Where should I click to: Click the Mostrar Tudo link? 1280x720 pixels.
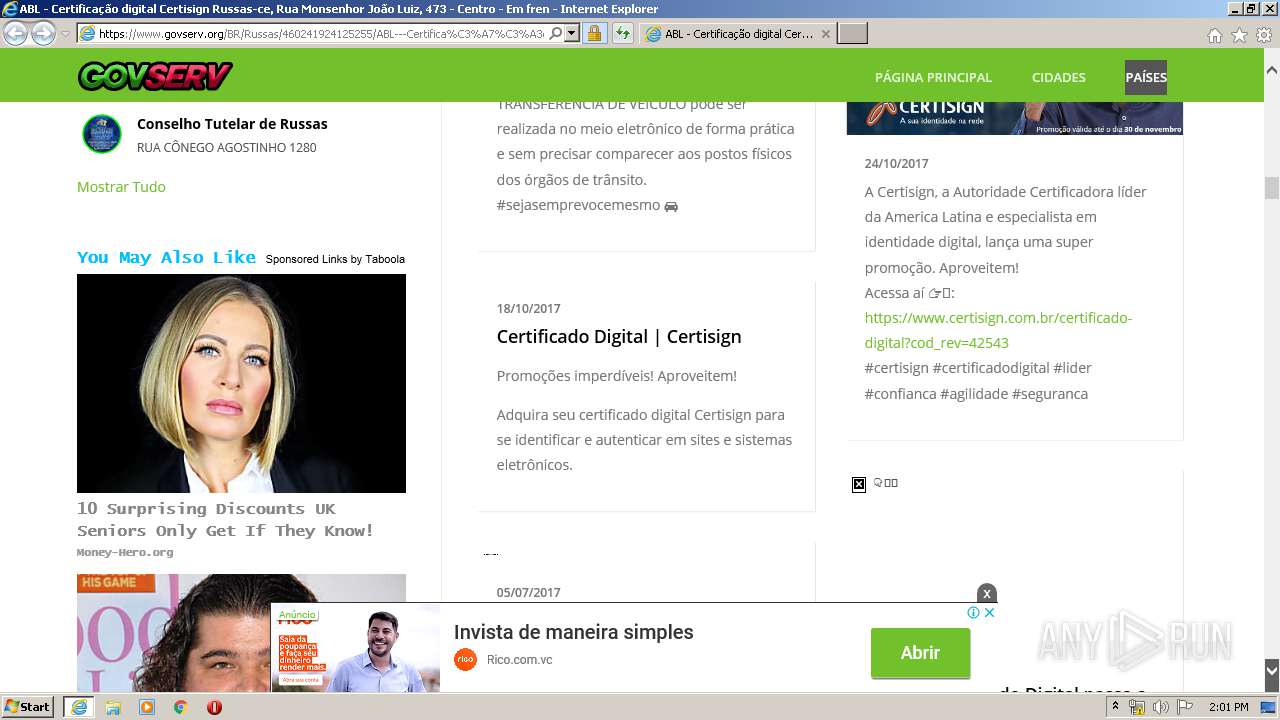point(121,187)
